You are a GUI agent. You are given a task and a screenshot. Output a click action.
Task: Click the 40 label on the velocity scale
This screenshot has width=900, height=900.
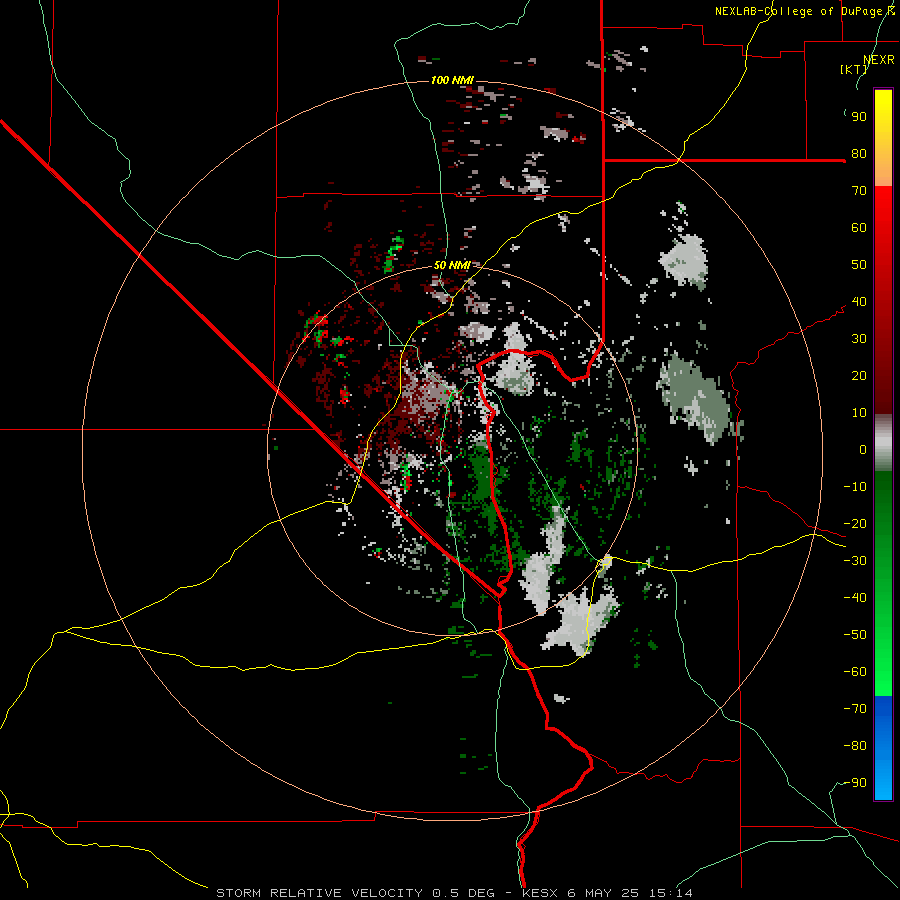[859, 302]
